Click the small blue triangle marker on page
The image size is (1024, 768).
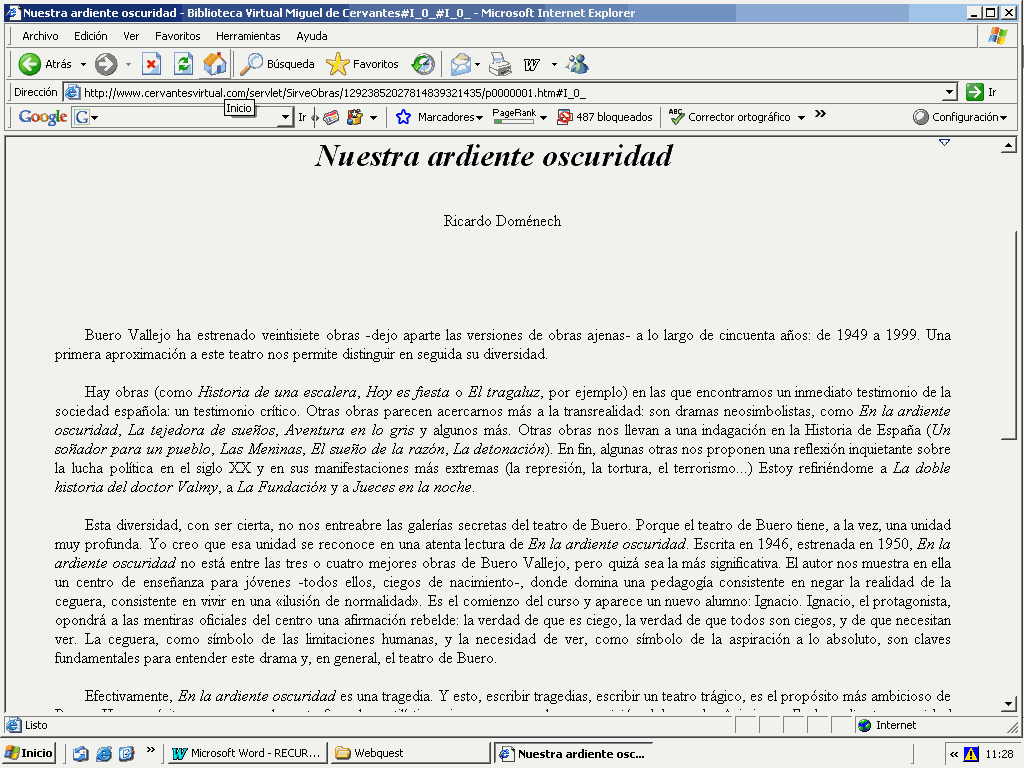click(944, 142)
